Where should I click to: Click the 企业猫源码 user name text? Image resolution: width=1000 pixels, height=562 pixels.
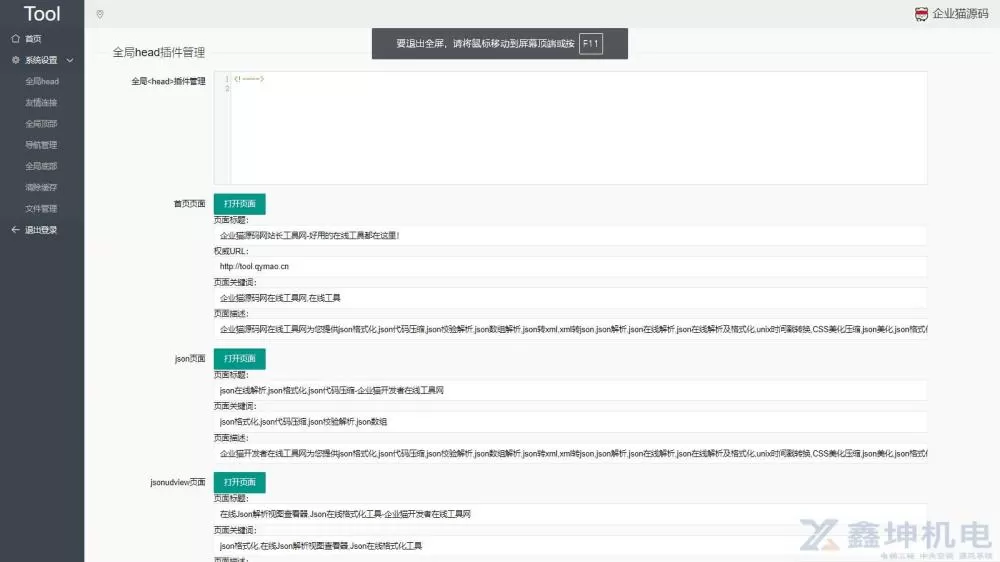pos(960,14)
